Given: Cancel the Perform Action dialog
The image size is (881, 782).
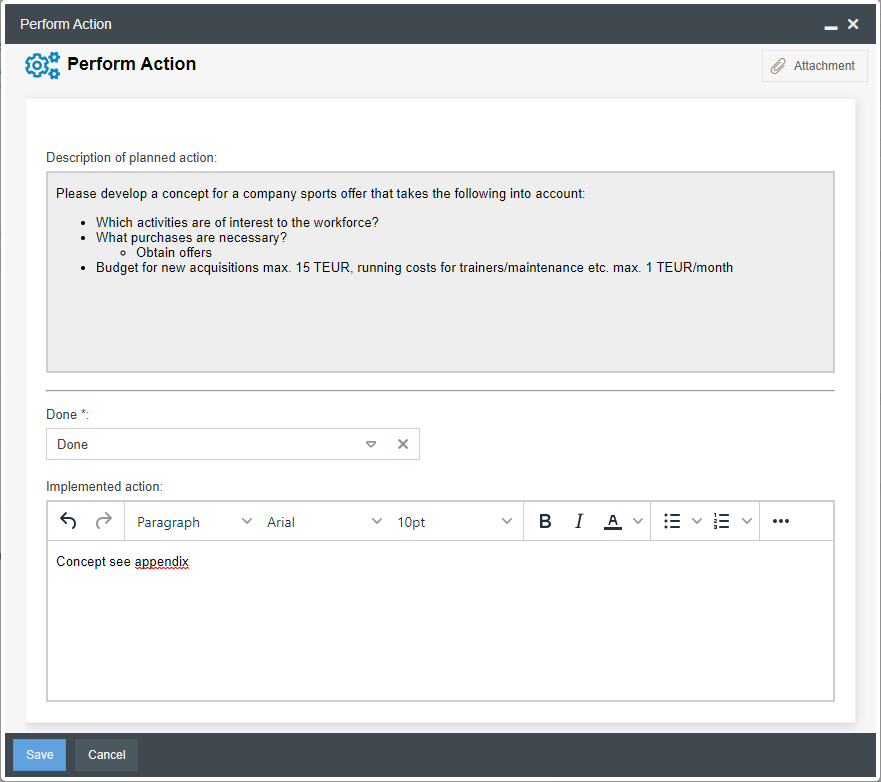Looking at the screenshot, I should 106,754.
